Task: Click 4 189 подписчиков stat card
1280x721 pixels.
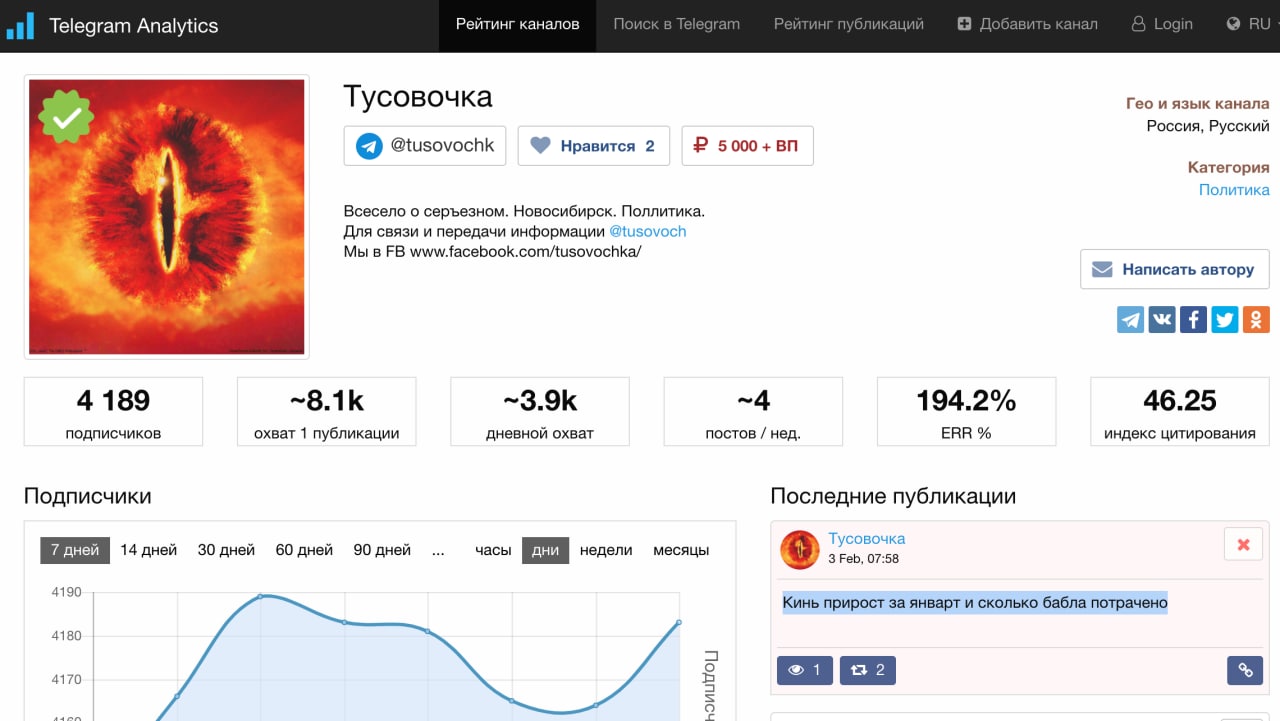Action: coord(113,411)
